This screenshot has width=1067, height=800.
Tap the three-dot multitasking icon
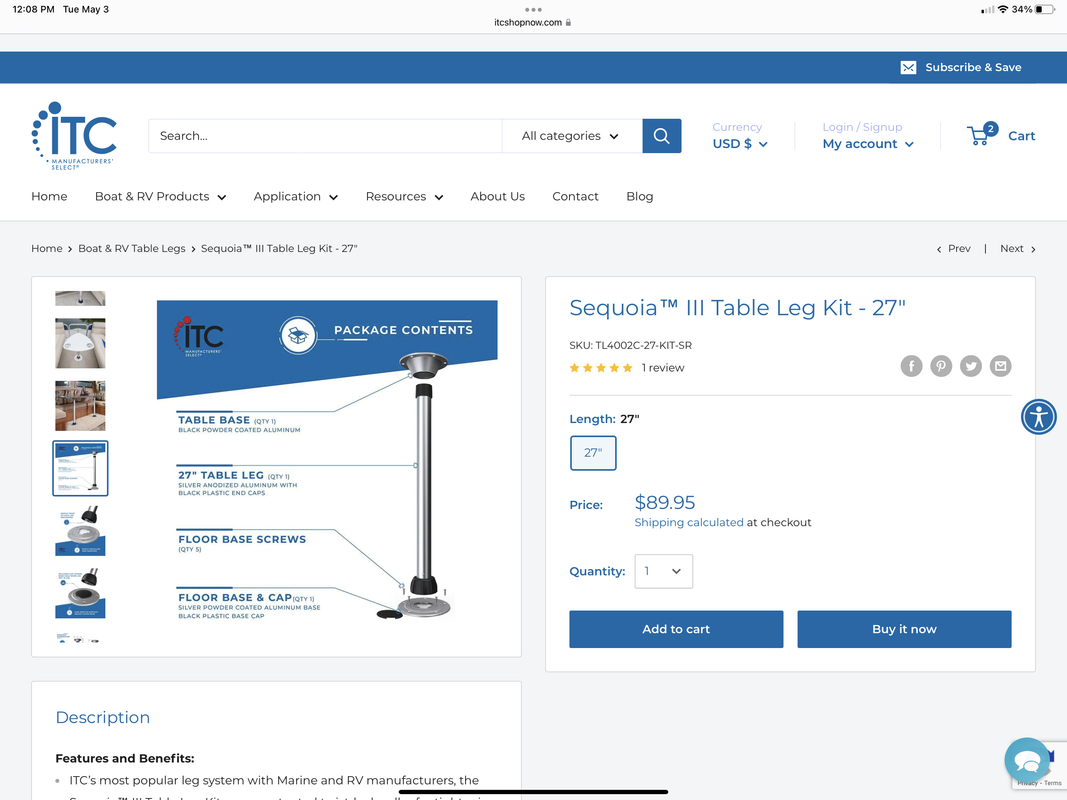[x=534, y=10]
